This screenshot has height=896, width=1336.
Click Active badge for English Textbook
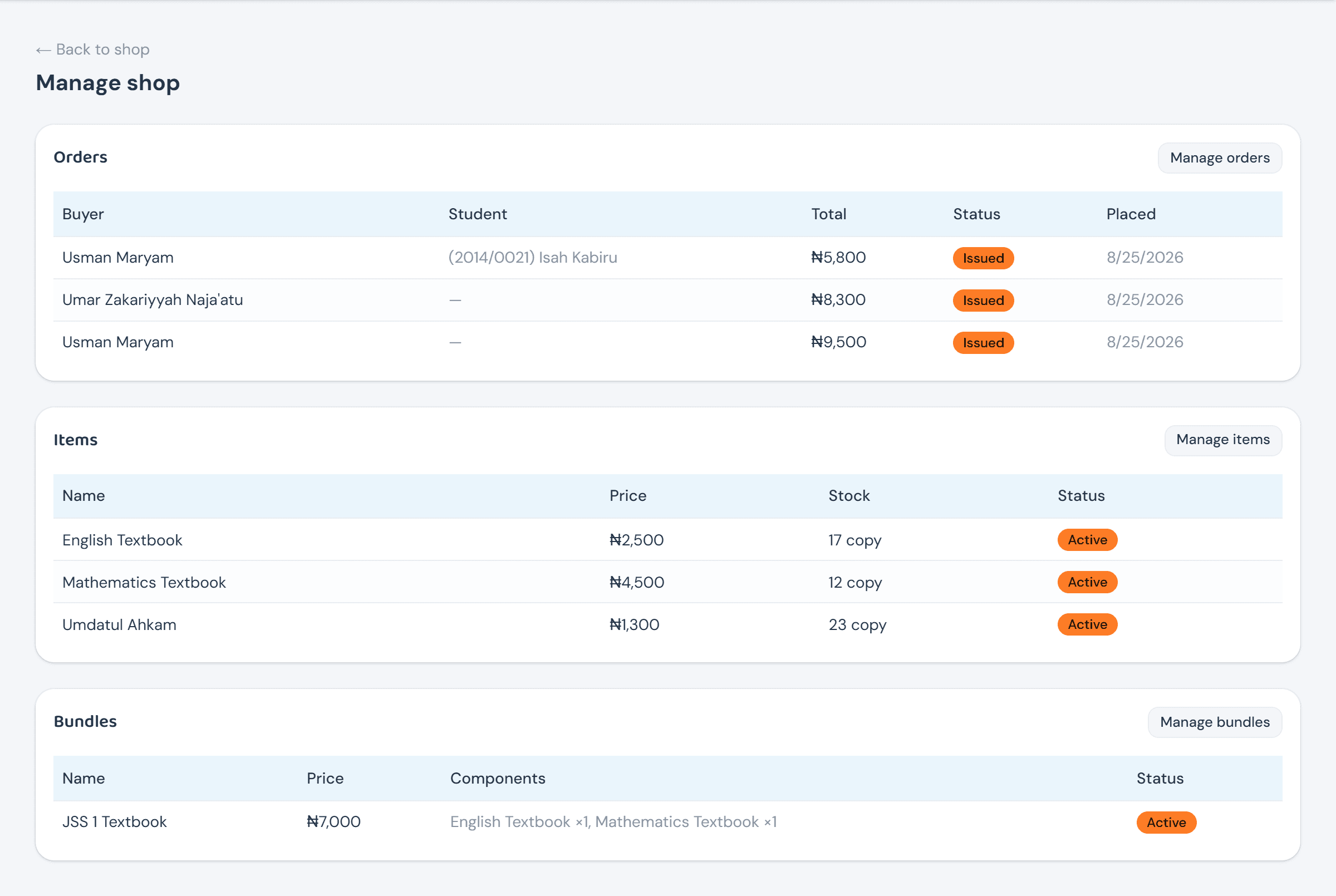click(x=1087, y=539)
